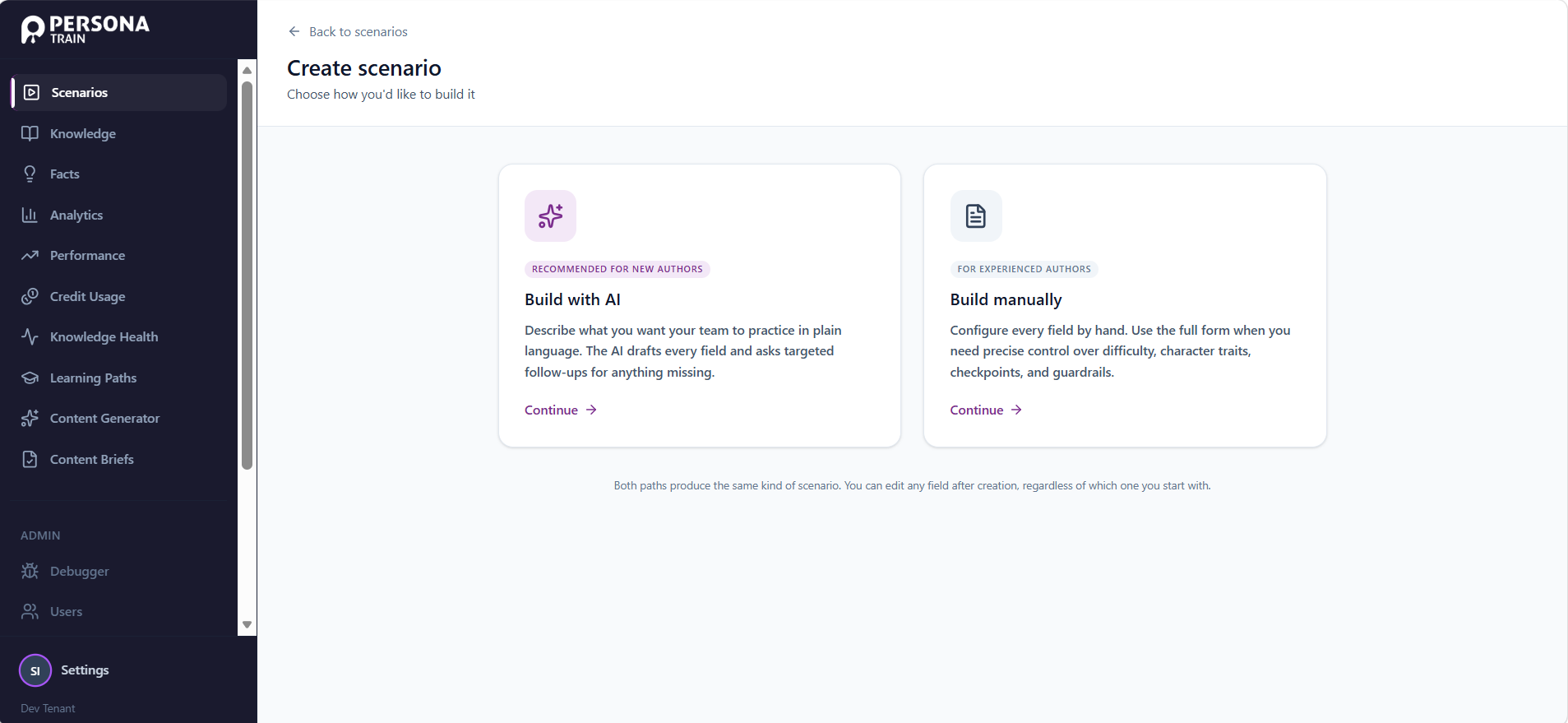Click the Debugger bug icon
The height and width of the screenshot is (723, 1568).
coord(30,571)
